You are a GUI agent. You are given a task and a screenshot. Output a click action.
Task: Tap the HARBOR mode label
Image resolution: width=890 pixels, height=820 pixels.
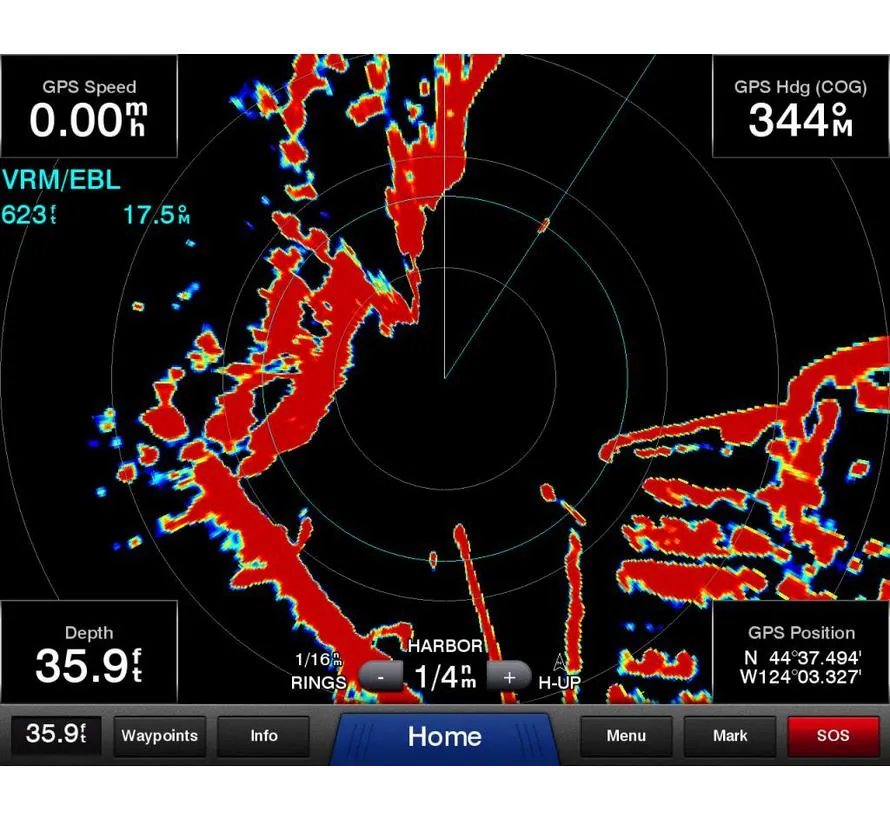click(x=445, y=646)
